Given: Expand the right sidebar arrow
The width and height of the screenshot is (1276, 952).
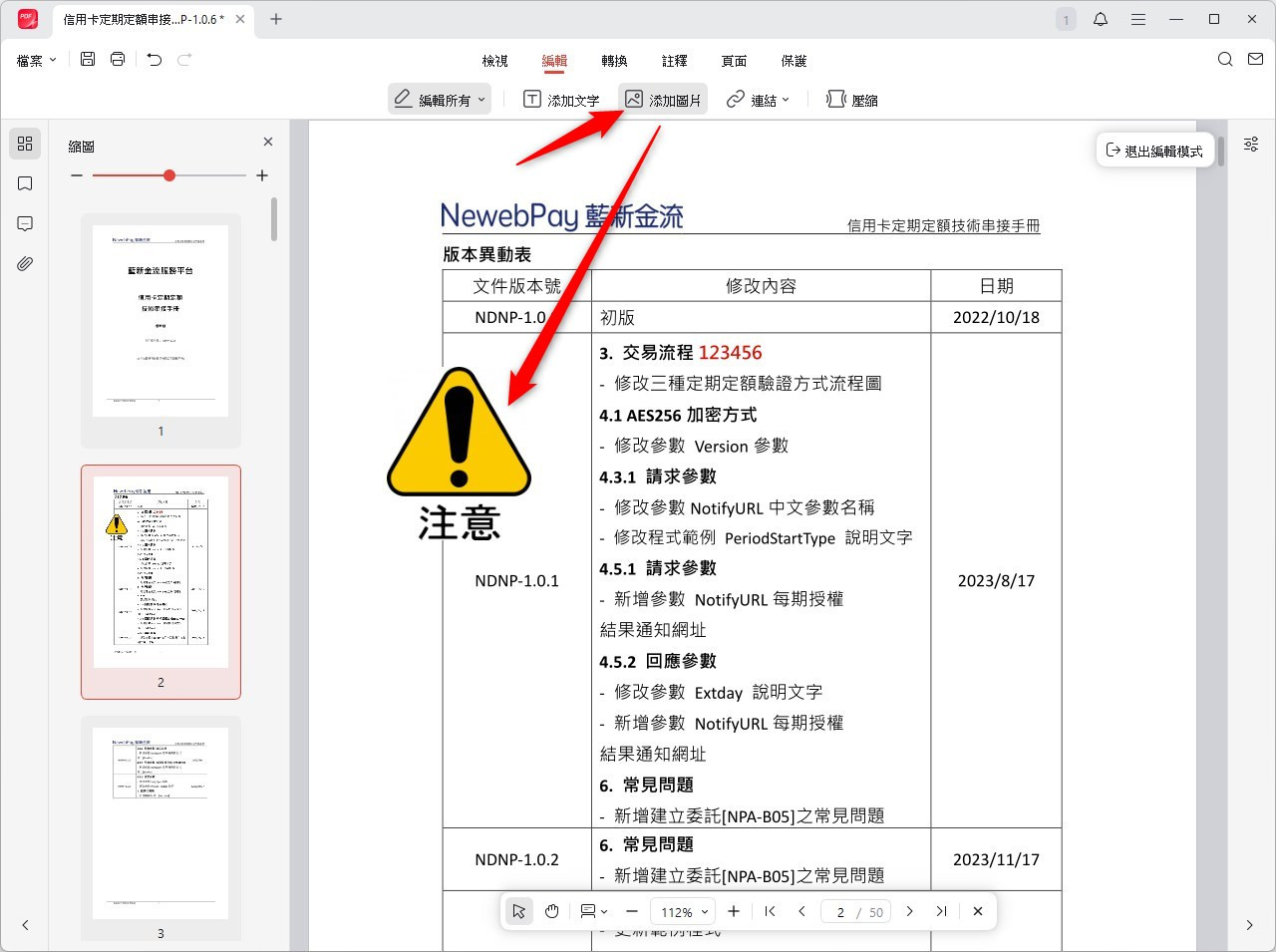Looking at the screenshot, I should click(1250, 925).
